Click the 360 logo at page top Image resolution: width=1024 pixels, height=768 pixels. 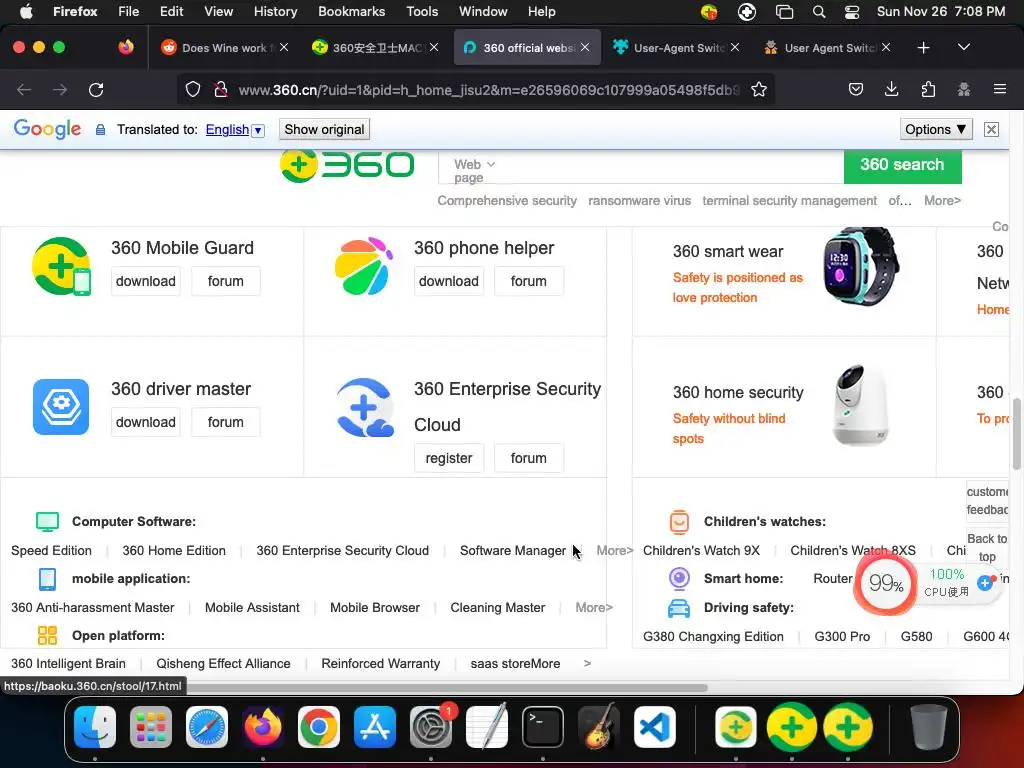click(347, 165)
